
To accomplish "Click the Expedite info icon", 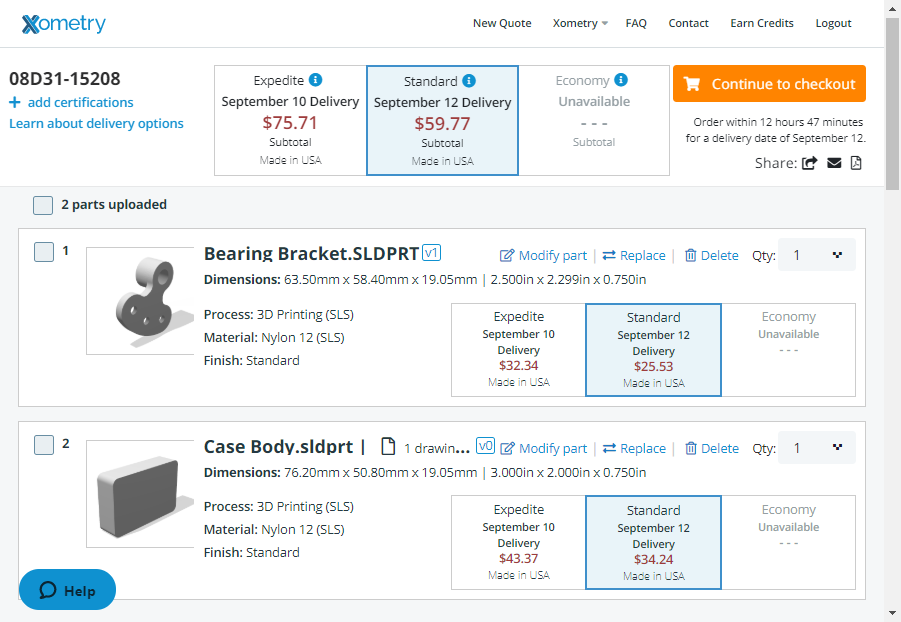I will [316, 80].
